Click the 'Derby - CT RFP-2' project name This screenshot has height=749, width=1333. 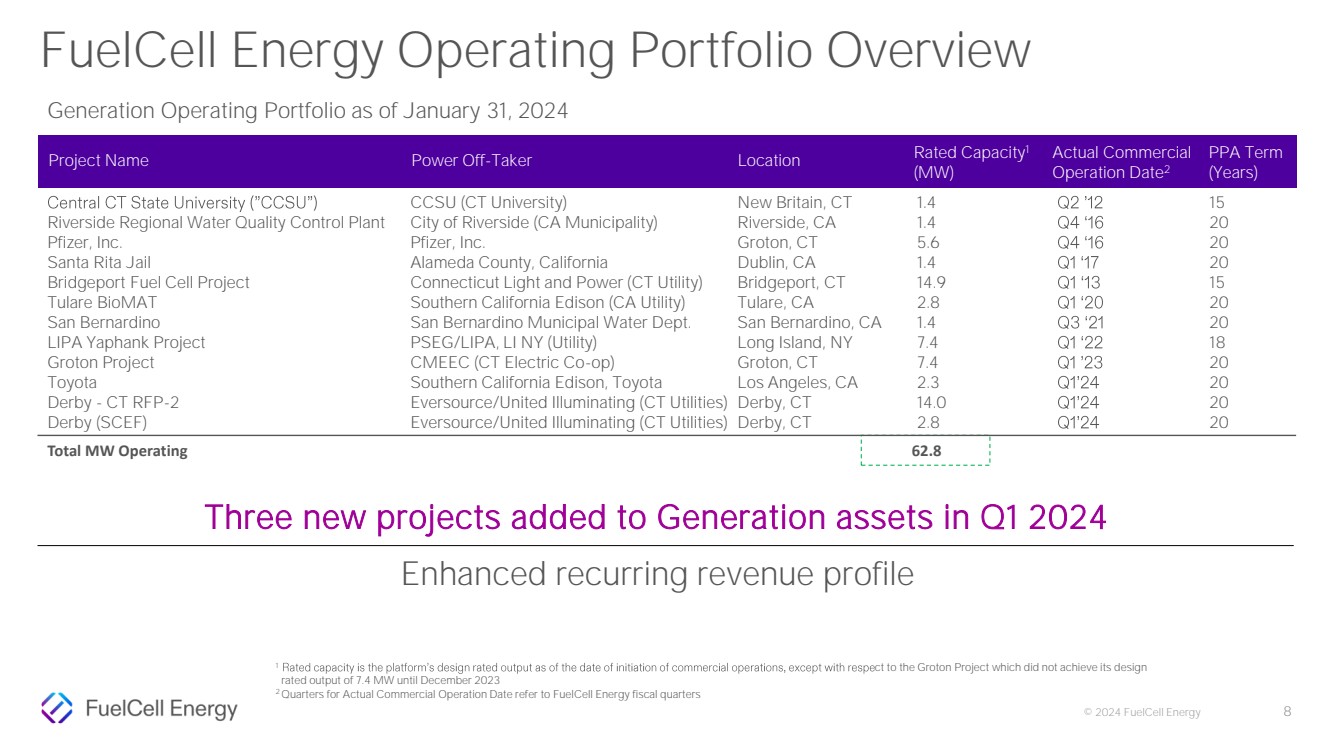point(113,403)
